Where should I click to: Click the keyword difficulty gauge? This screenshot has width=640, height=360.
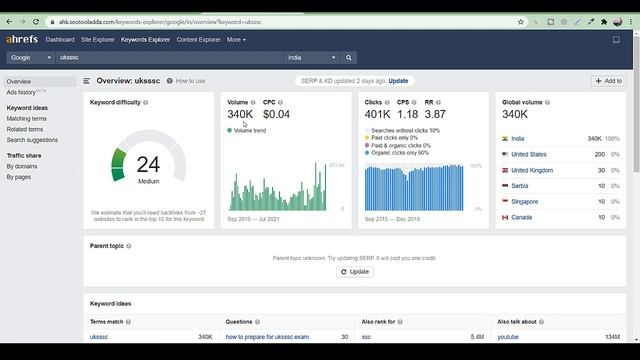[149, 157]
